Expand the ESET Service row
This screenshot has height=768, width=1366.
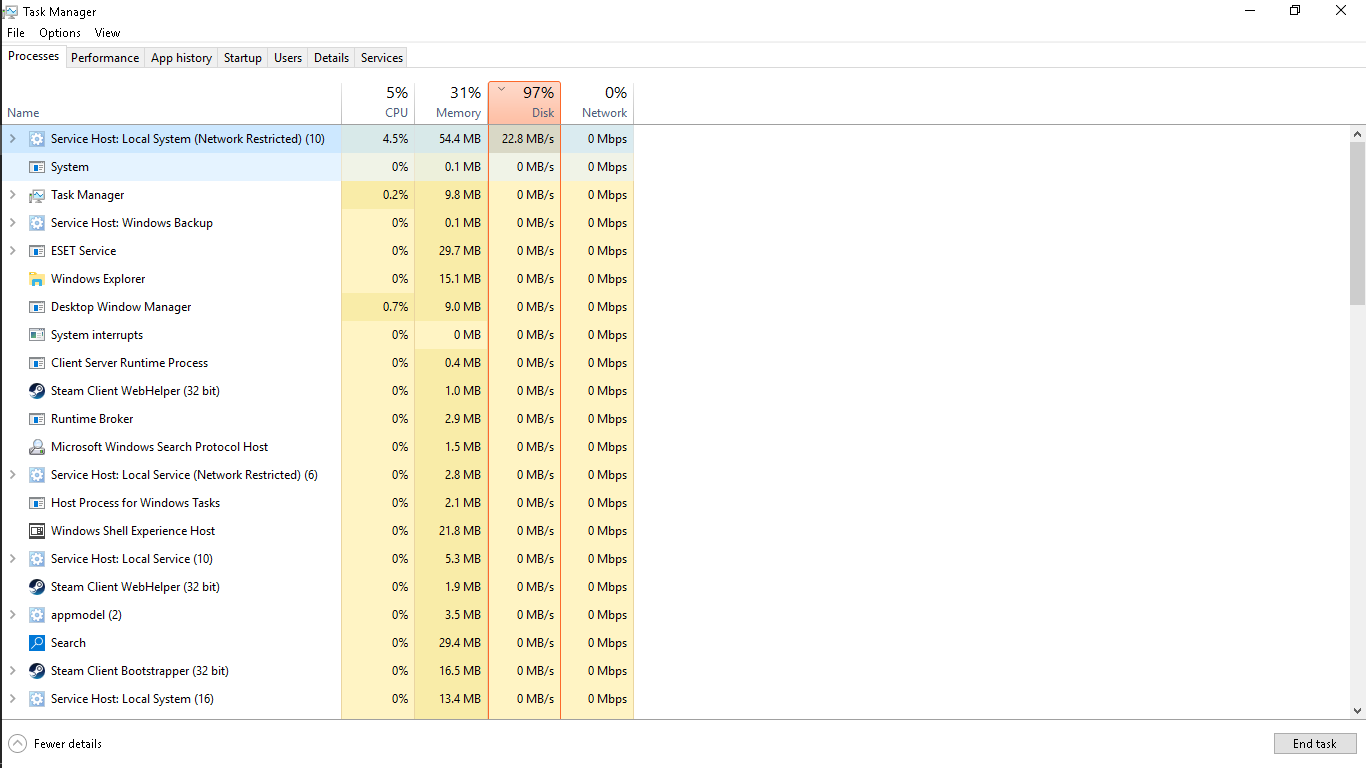[x=13, y=251]
